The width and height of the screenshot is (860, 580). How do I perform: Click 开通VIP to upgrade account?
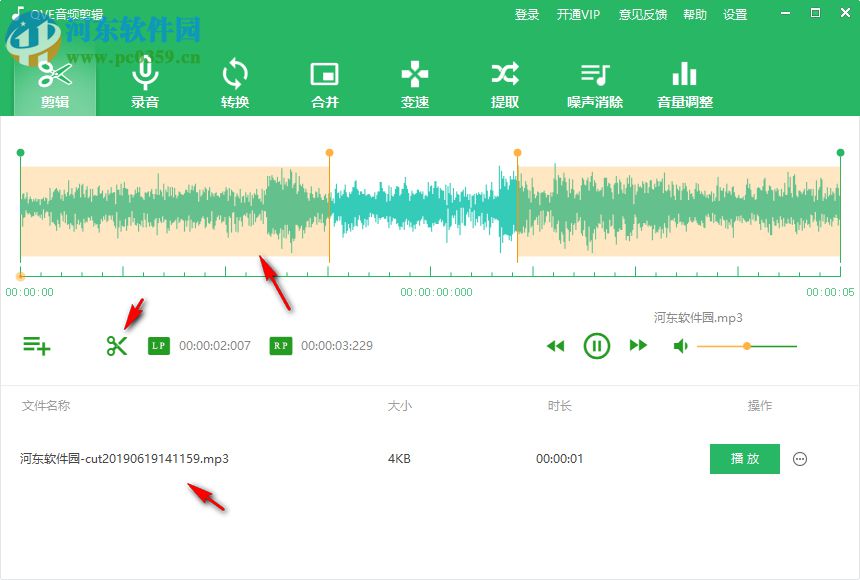[578, 14]
